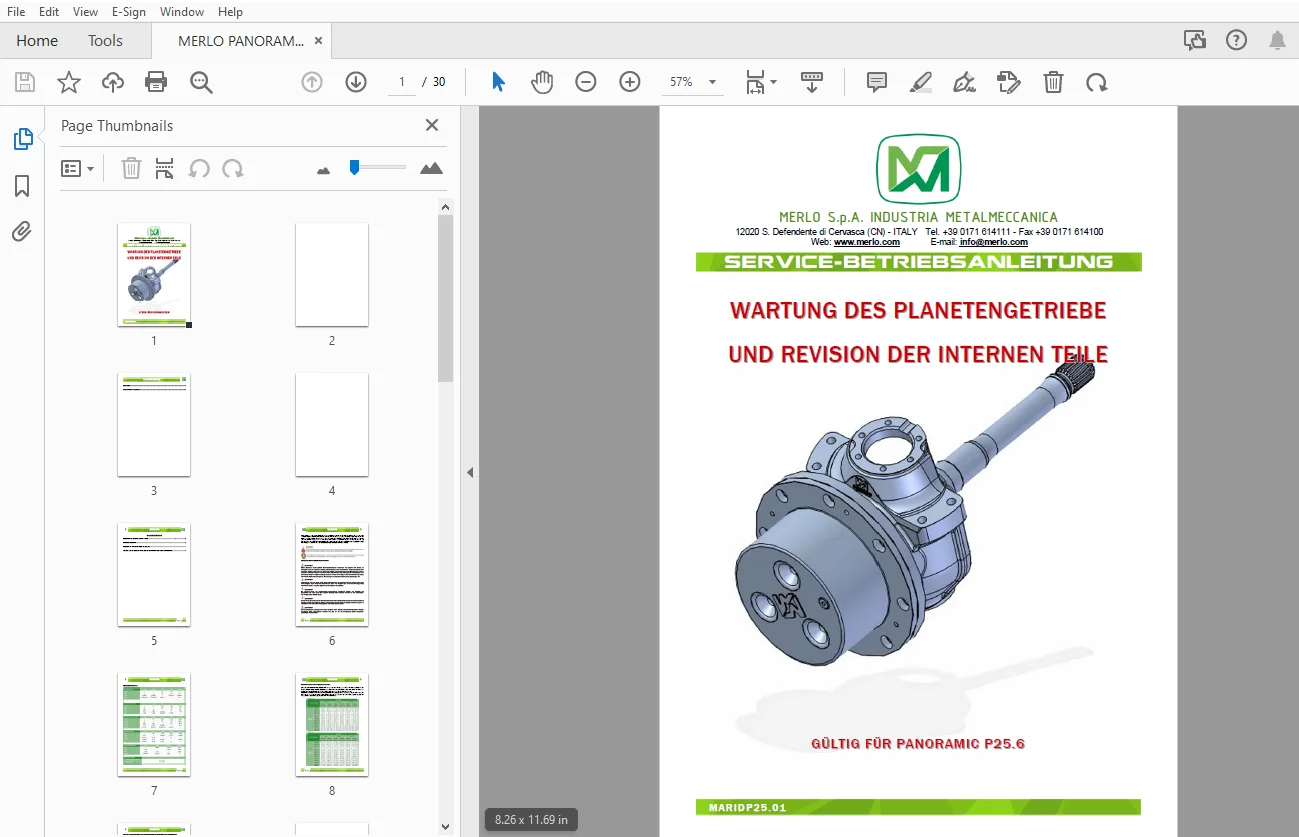
Task: Adjust the thumbnail size slider handle
Action: (354, 167)
